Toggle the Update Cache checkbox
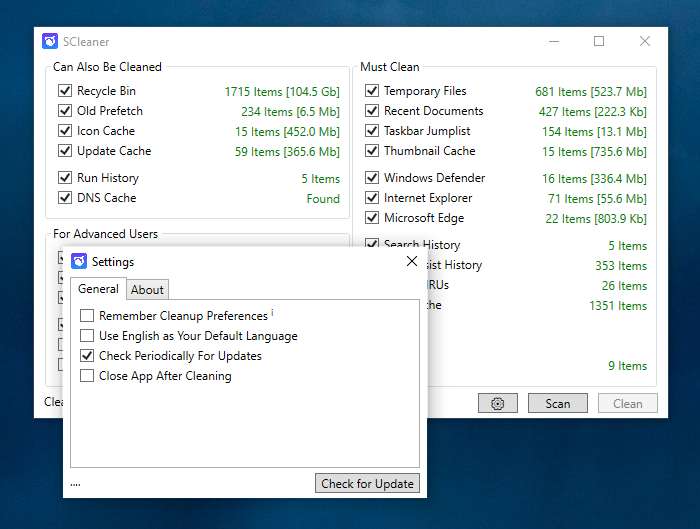This screenshot has height=529, width=700. tap(65, 150)
